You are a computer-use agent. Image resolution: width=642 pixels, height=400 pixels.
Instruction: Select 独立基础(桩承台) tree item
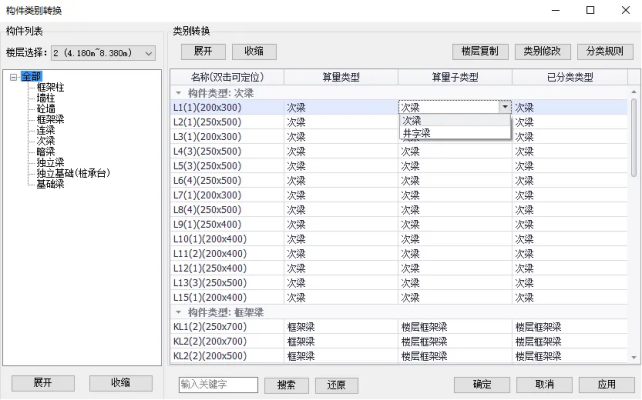[x=73, y=173]
